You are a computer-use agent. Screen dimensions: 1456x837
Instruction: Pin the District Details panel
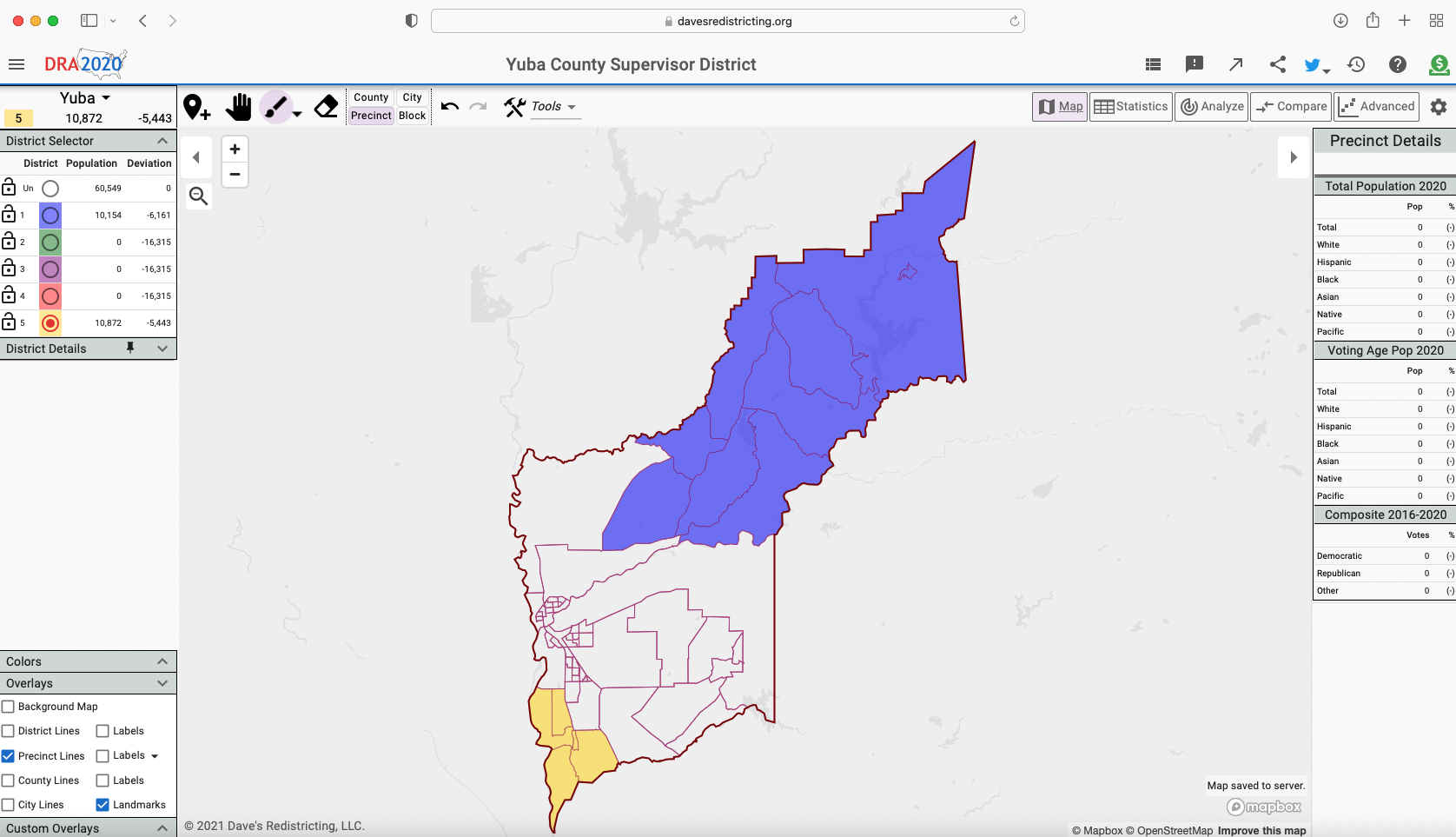click(130, 348)
